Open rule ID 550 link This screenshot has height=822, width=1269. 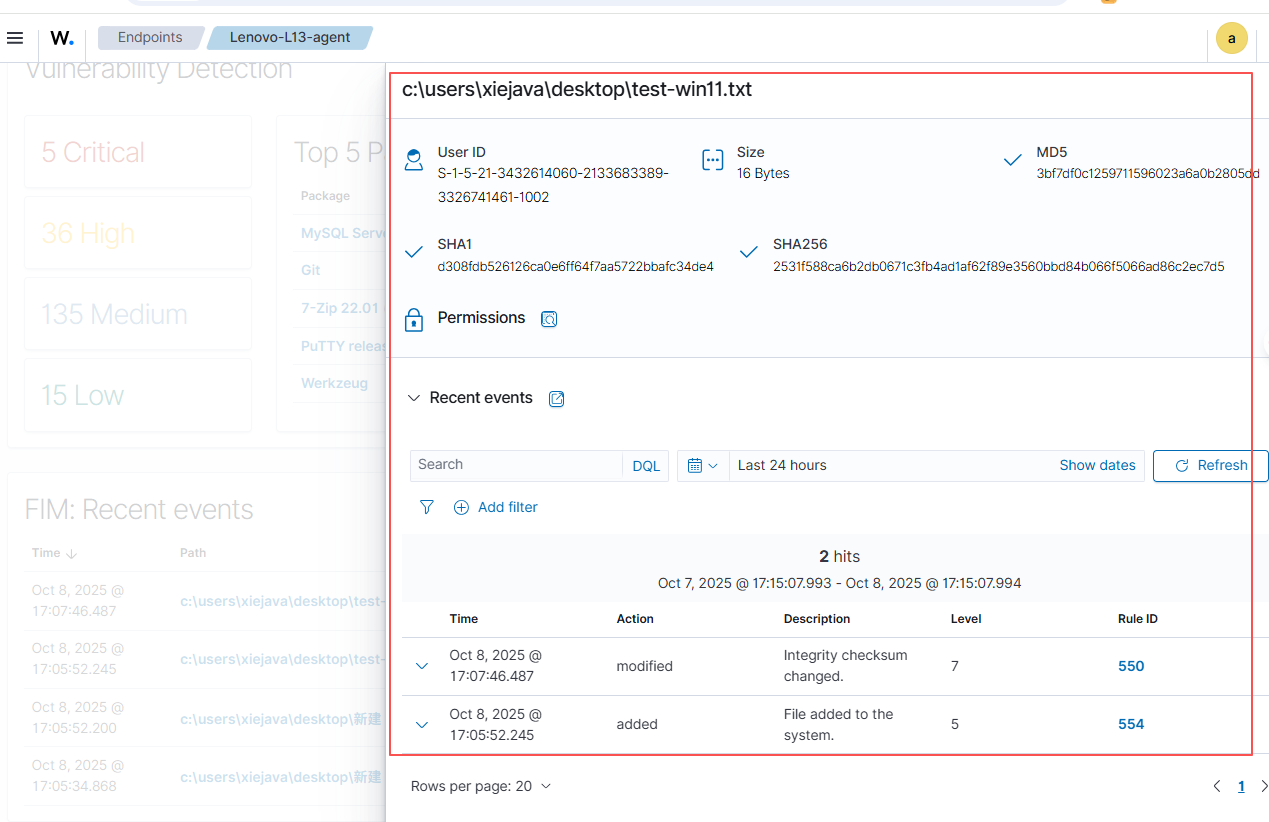pyautogui.click(x=1131, y=666)
